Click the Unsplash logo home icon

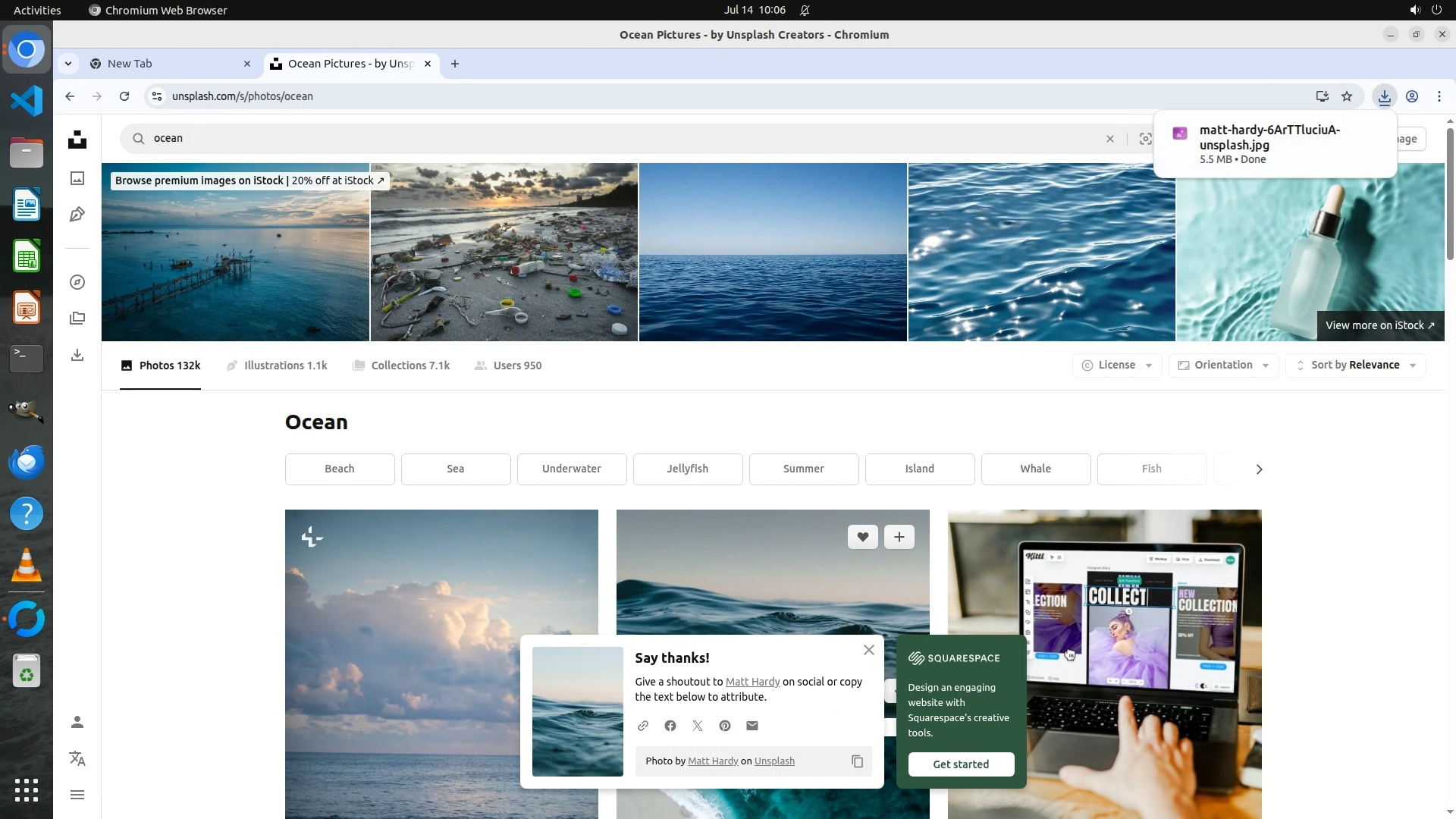click(x=77, y=140)
